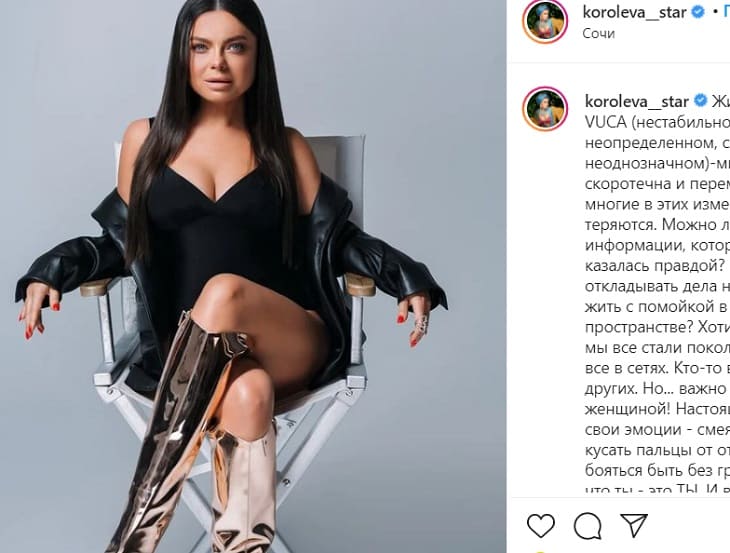This screenshot has height=553, width=730.
Task: Open the koroleva__star username in the caption
Action: pos(636,101)
